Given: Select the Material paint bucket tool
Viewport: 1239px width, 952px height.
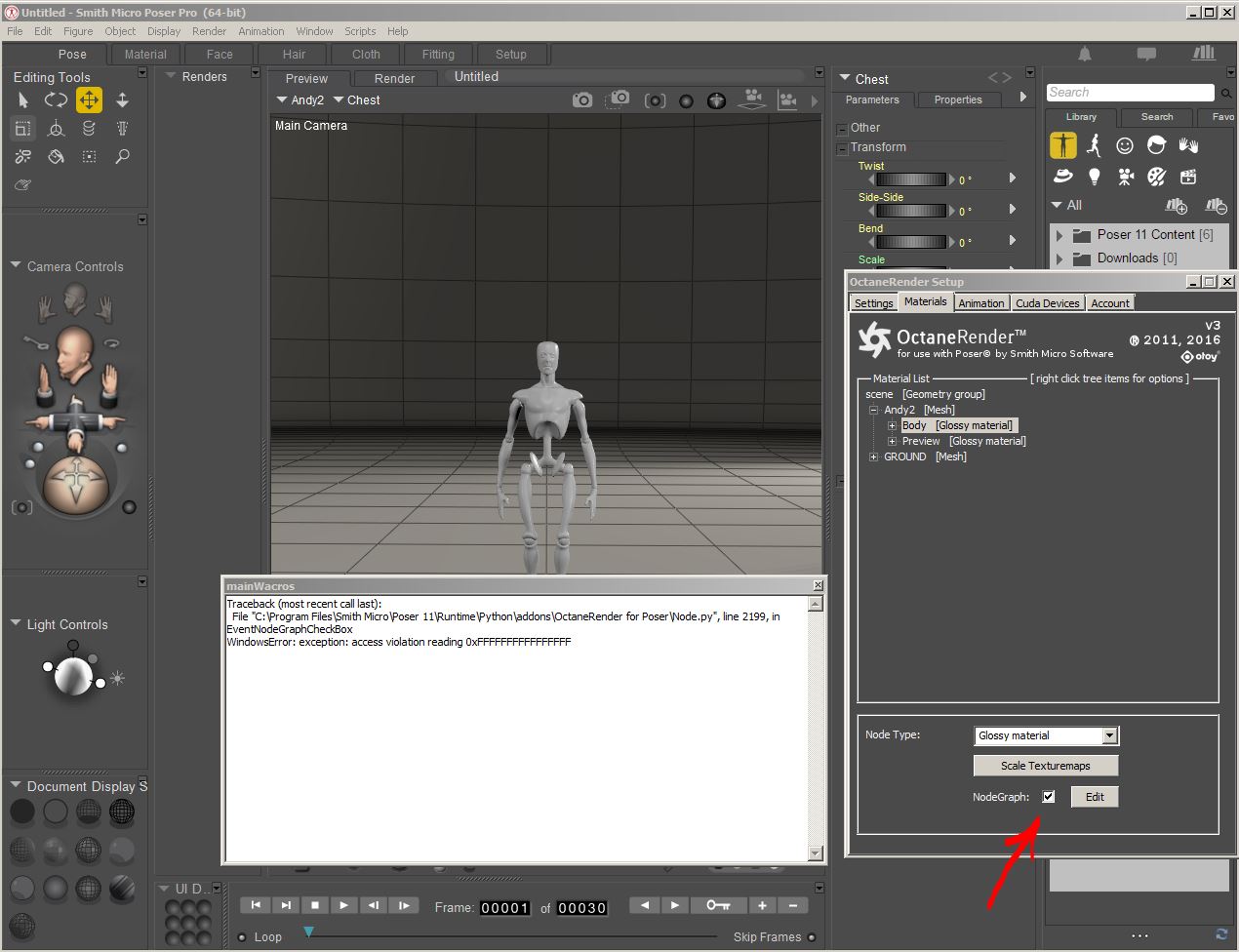Looking at the screenshot, I should 56,156.
